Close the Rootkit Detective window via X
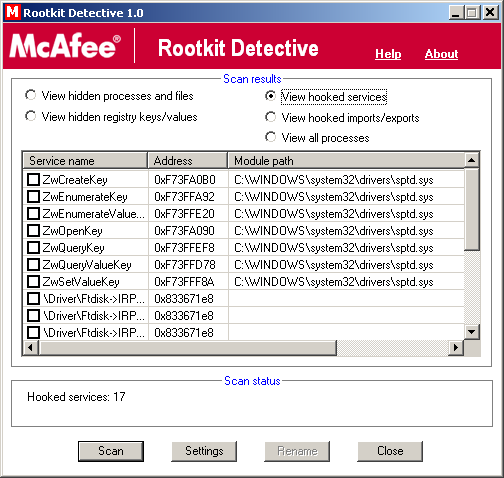The image size is (504, 478). tap(490, 13)
